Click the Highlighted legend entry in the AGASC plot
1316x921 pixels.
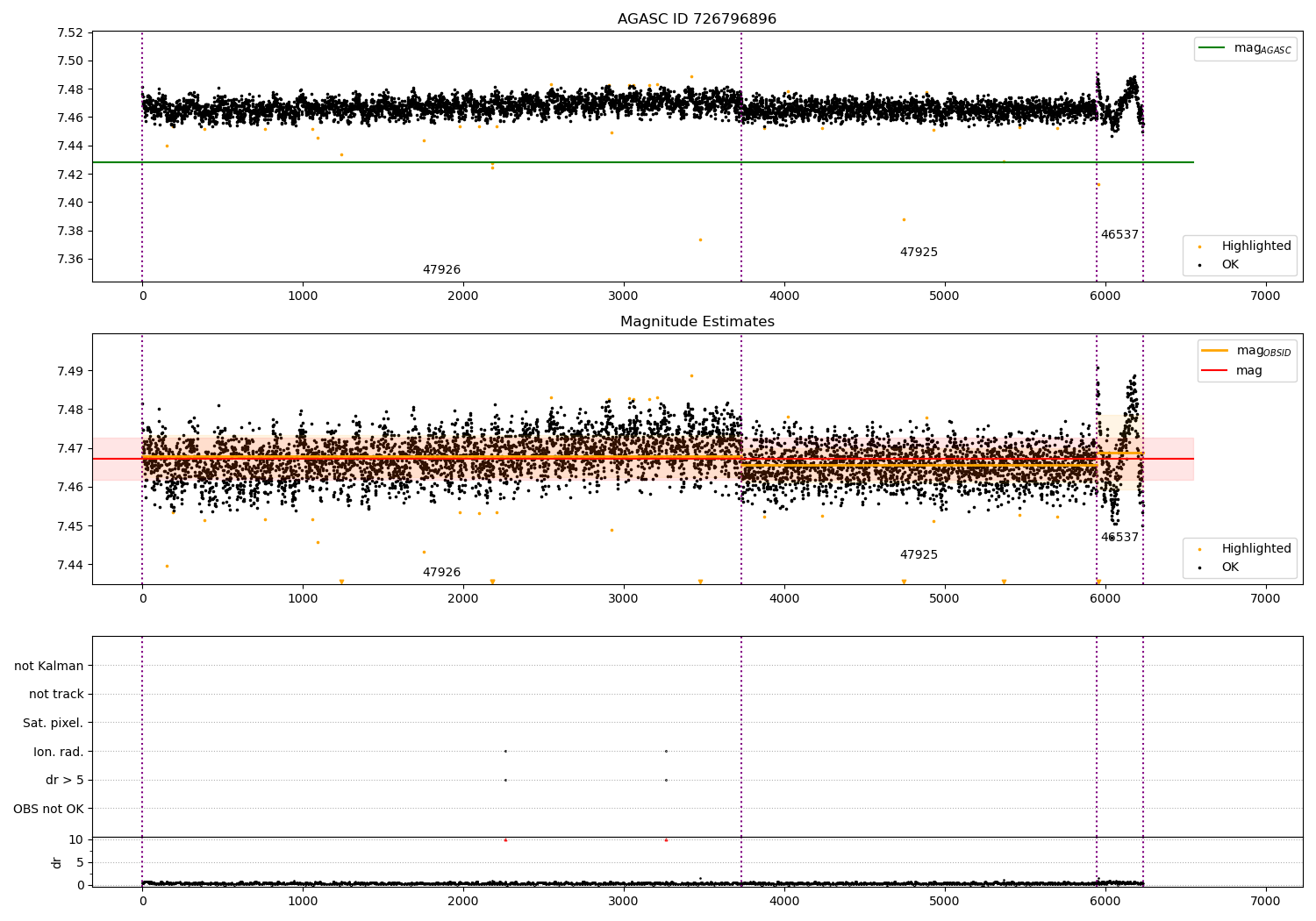point(1256,246)
